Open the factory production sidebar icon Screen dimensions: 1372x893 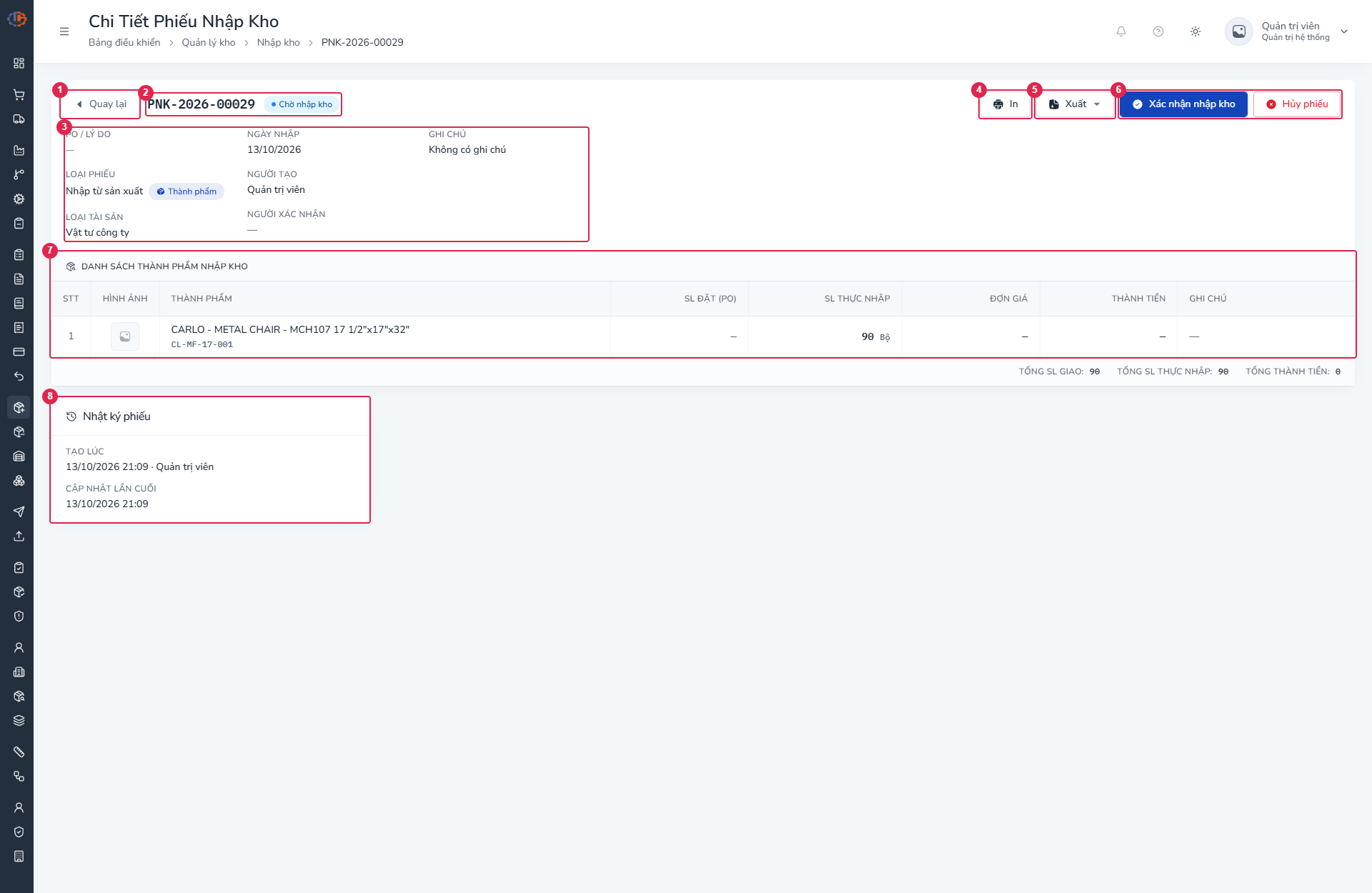(19, 151)
